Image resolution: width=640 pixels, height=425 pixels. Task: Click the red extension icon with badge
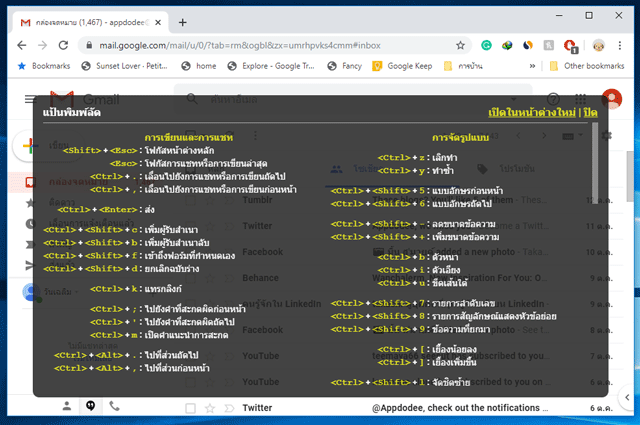pos(570,46)
